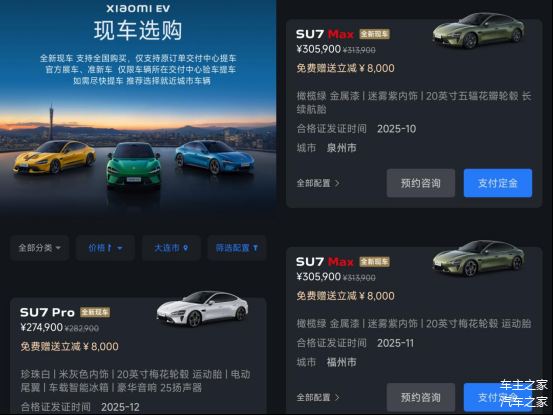Select the 大连市 city location filter

click(x=171, y=248)
